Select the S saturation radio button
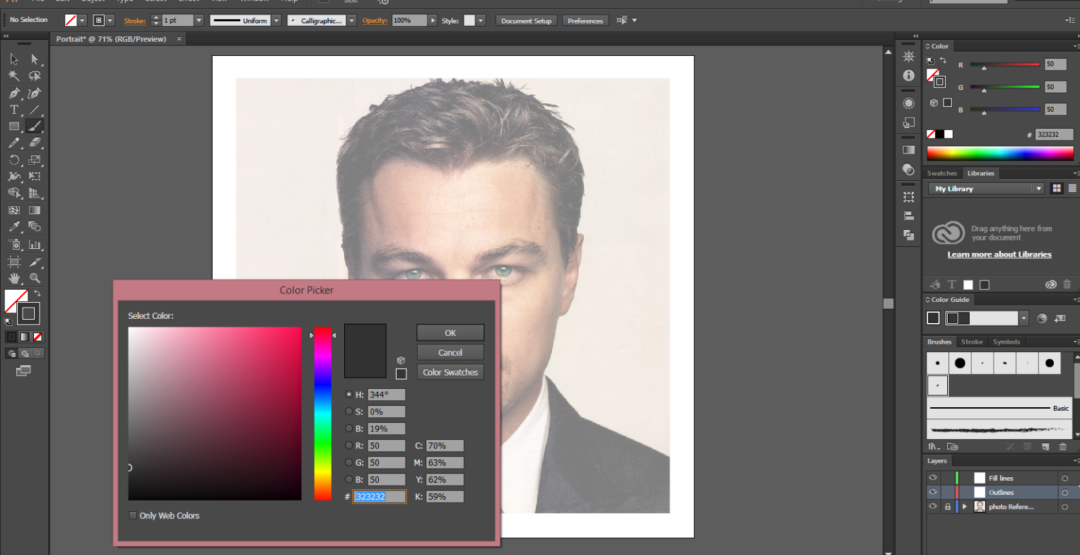The height and width of the screenshot is (555, 1080). [349, 412]
